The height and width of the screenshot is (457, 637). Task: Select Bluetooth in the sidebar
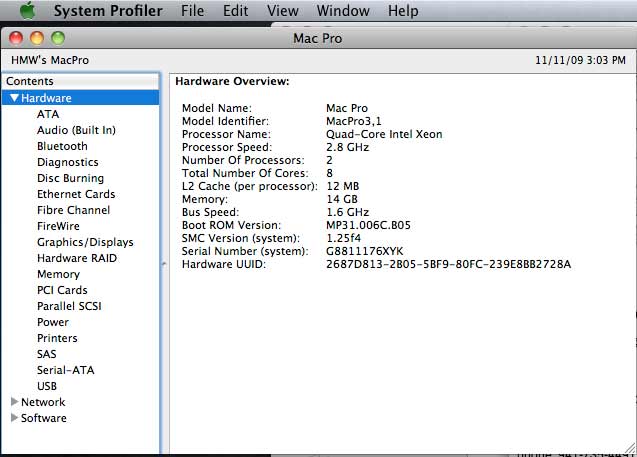click(x=62, y=146)
